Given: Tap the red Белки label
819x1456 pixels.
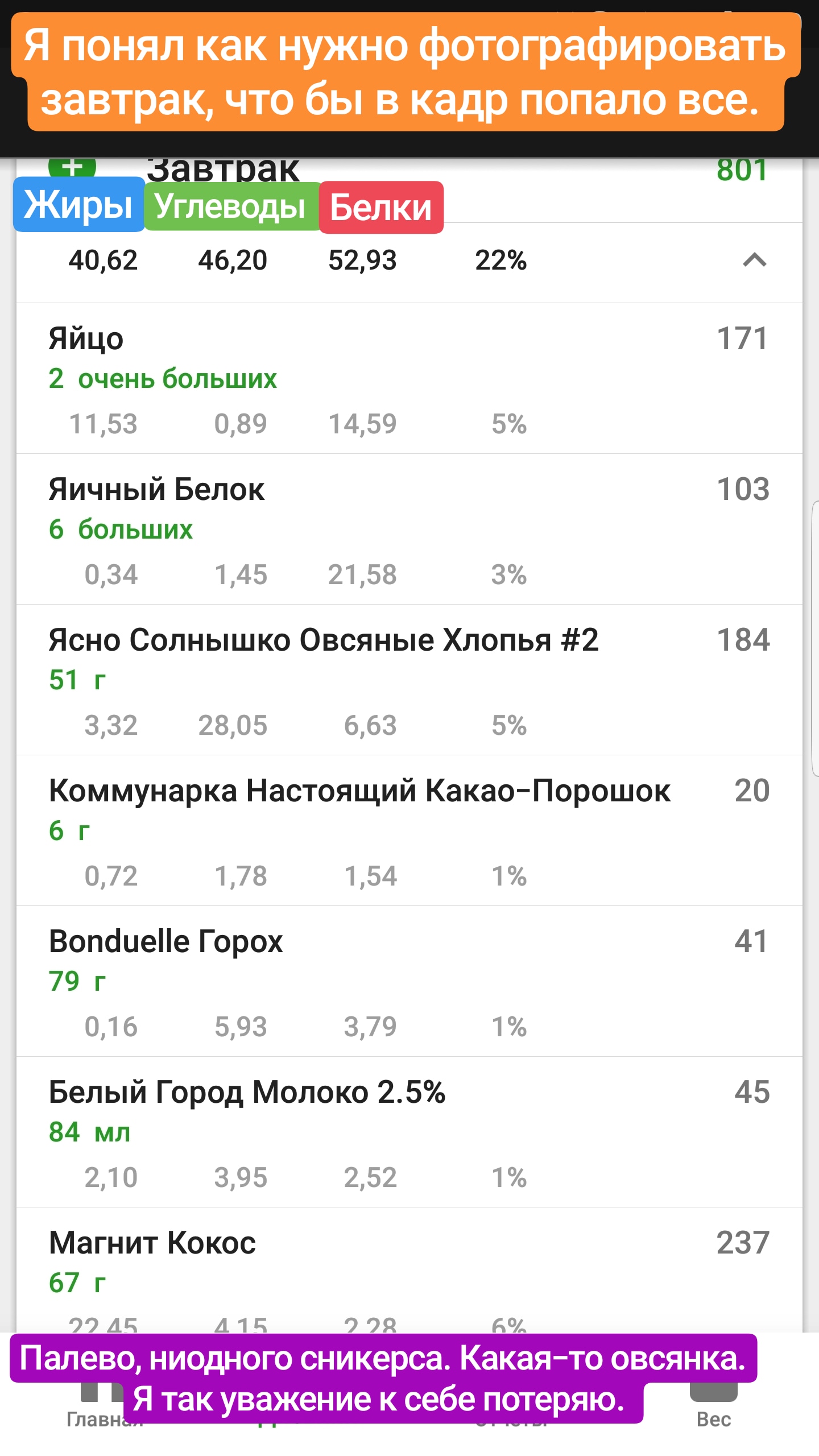Looking at the screenshot, I should 381,208.
